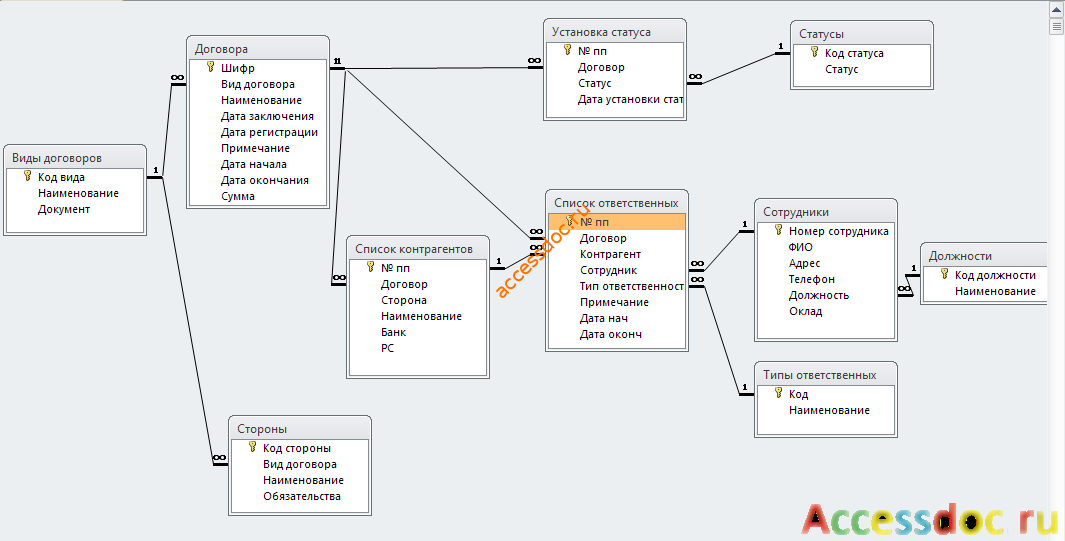1065x541 pixels.
Task: Click the key icon beside Код статуса
Action: point(815,52)
